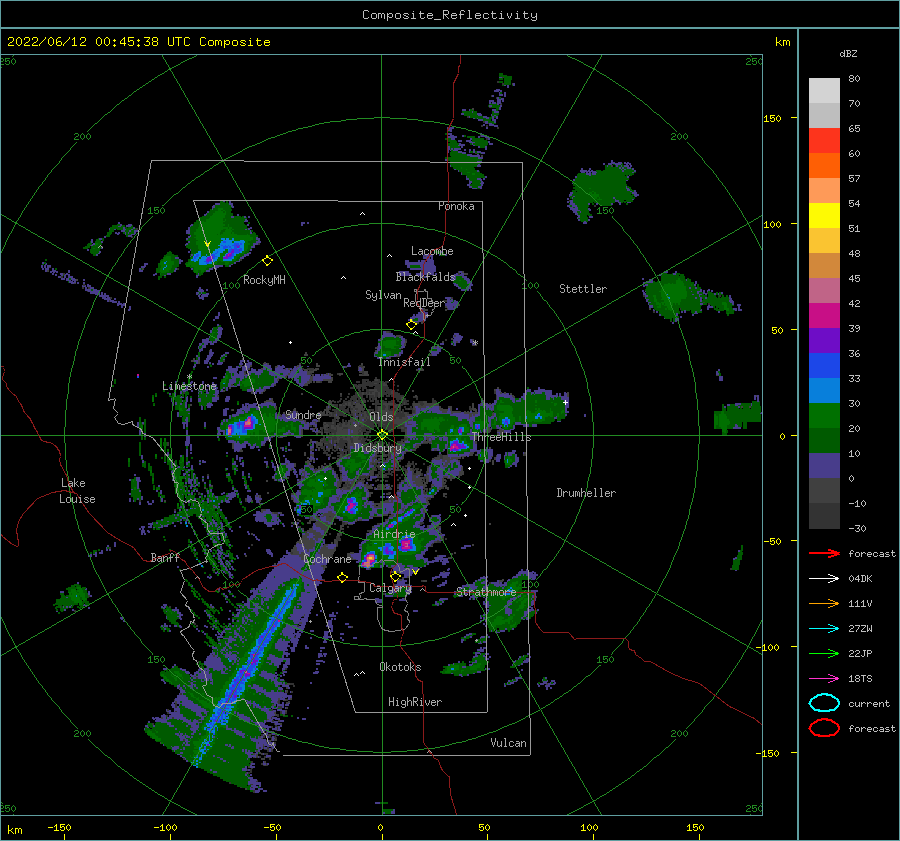Click the Limestone label

click(x=189, y=386)
